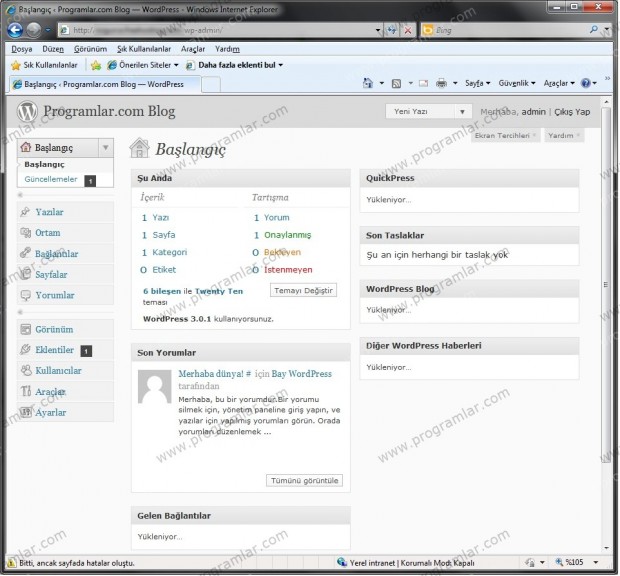The image size is (620, 576).
Task: Open the Sık Kullanılanlar menu in menu bar
Action: pyautogui.click(x=144, y=49)
